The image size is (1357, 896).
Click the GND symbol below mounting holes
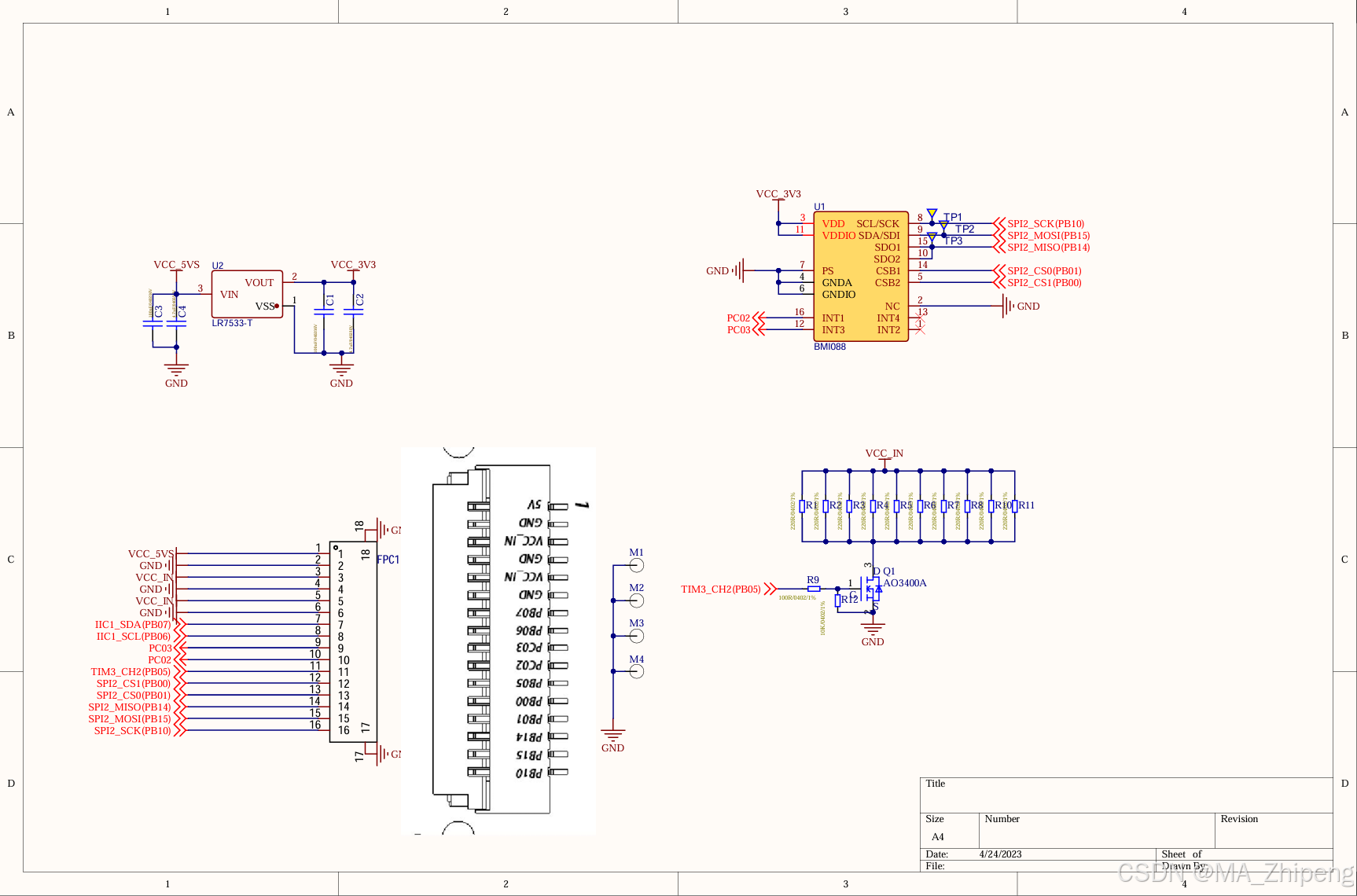coord(613,737)
